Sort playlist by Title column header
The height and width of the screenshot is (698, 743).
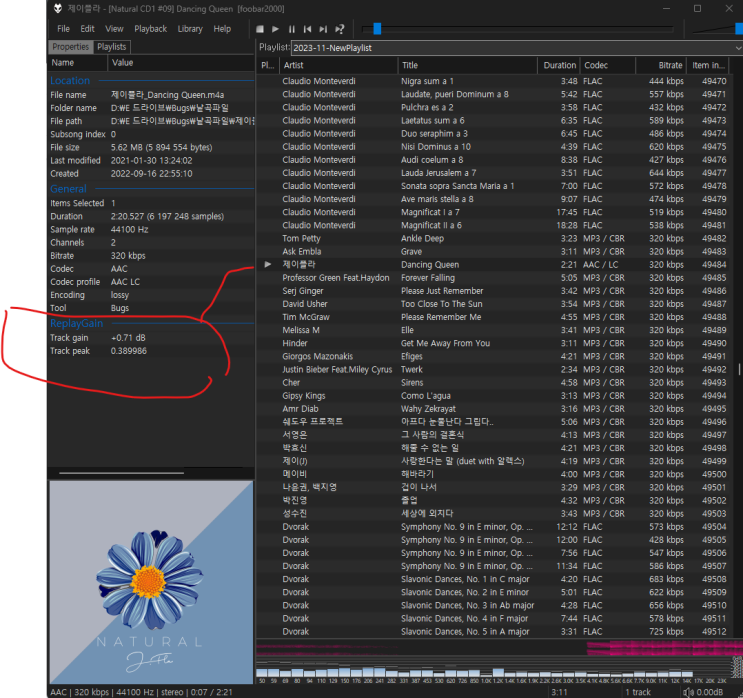pos(467,65)
